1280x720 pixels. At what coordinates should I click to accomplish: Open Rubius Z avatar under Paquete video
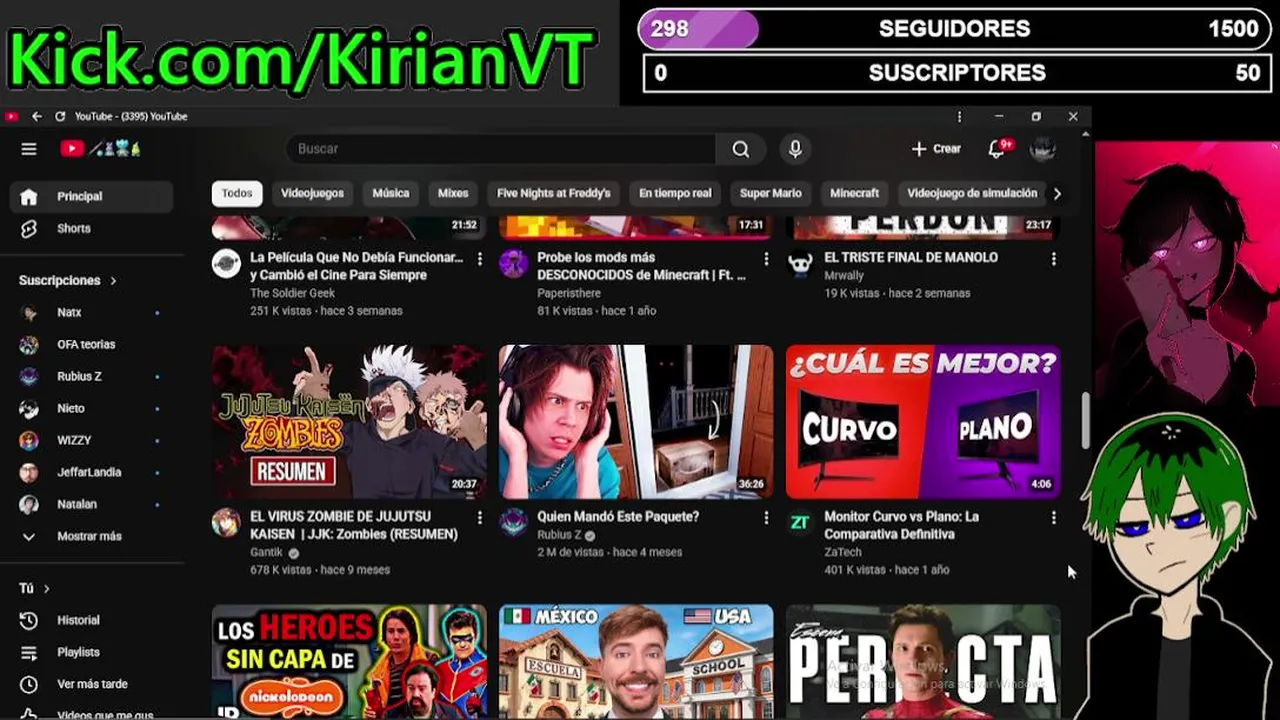coord(513,522)
